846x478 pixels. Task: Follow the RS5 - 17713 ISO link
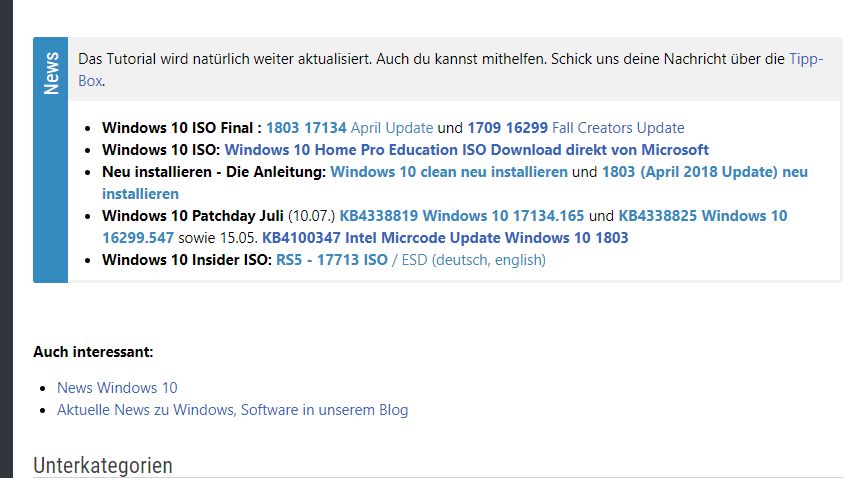pyautogui.click(x=332, y=260)
